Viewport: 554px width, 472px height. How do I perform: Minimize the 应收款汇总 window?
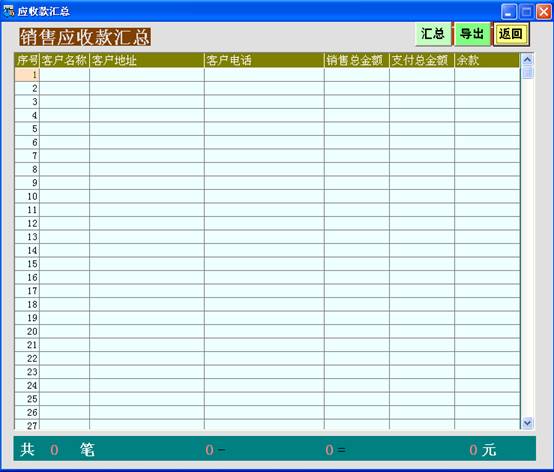(508, 12)
